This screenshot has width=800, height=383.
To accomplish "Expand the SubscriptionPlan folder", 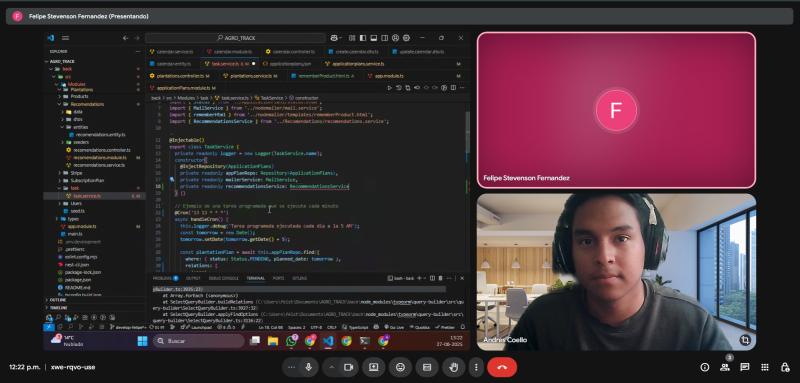I will tap(87, 181).
